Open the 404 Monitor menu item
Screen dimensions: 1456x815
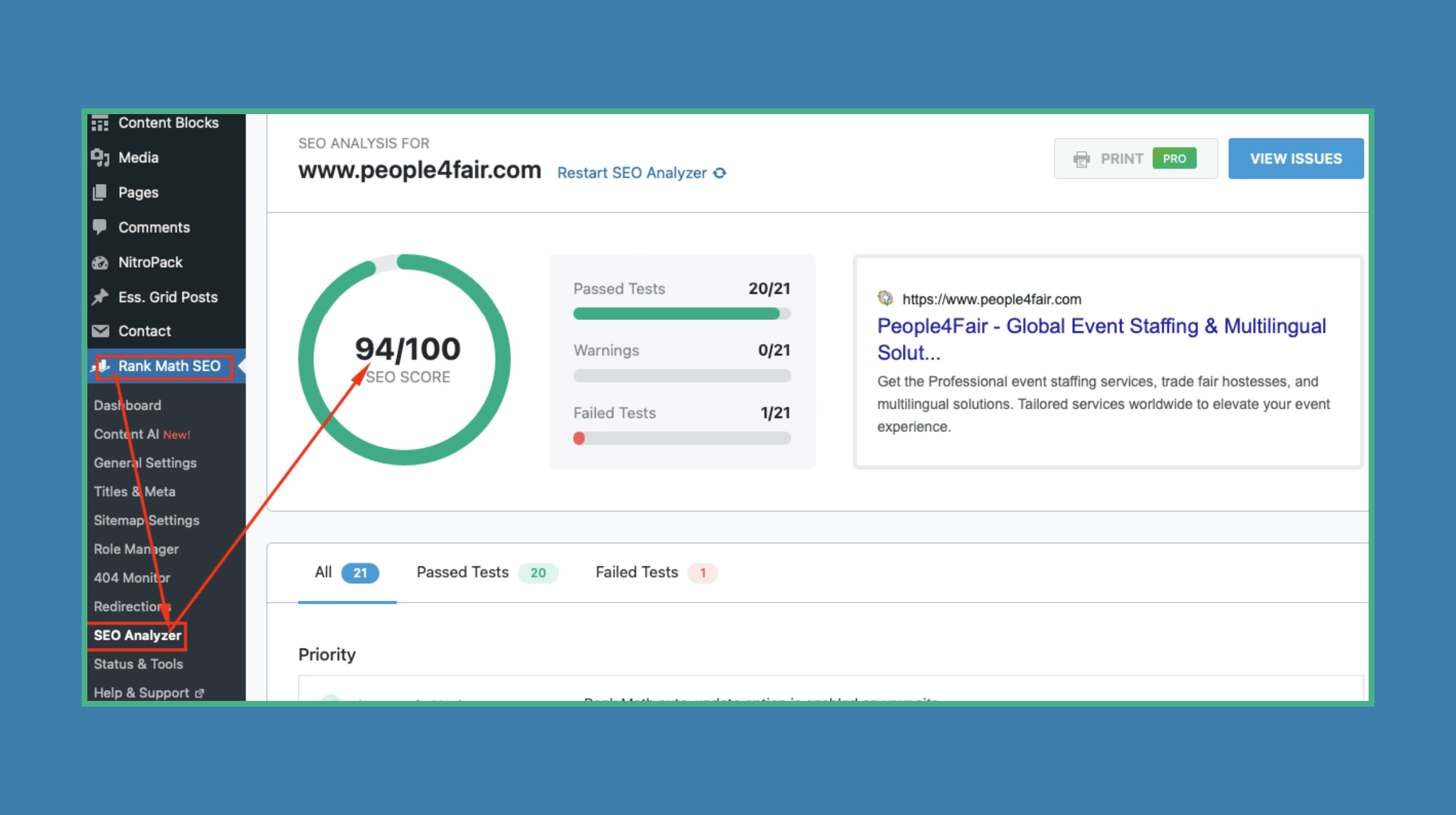pyautogui.click(x=132, y=577)
